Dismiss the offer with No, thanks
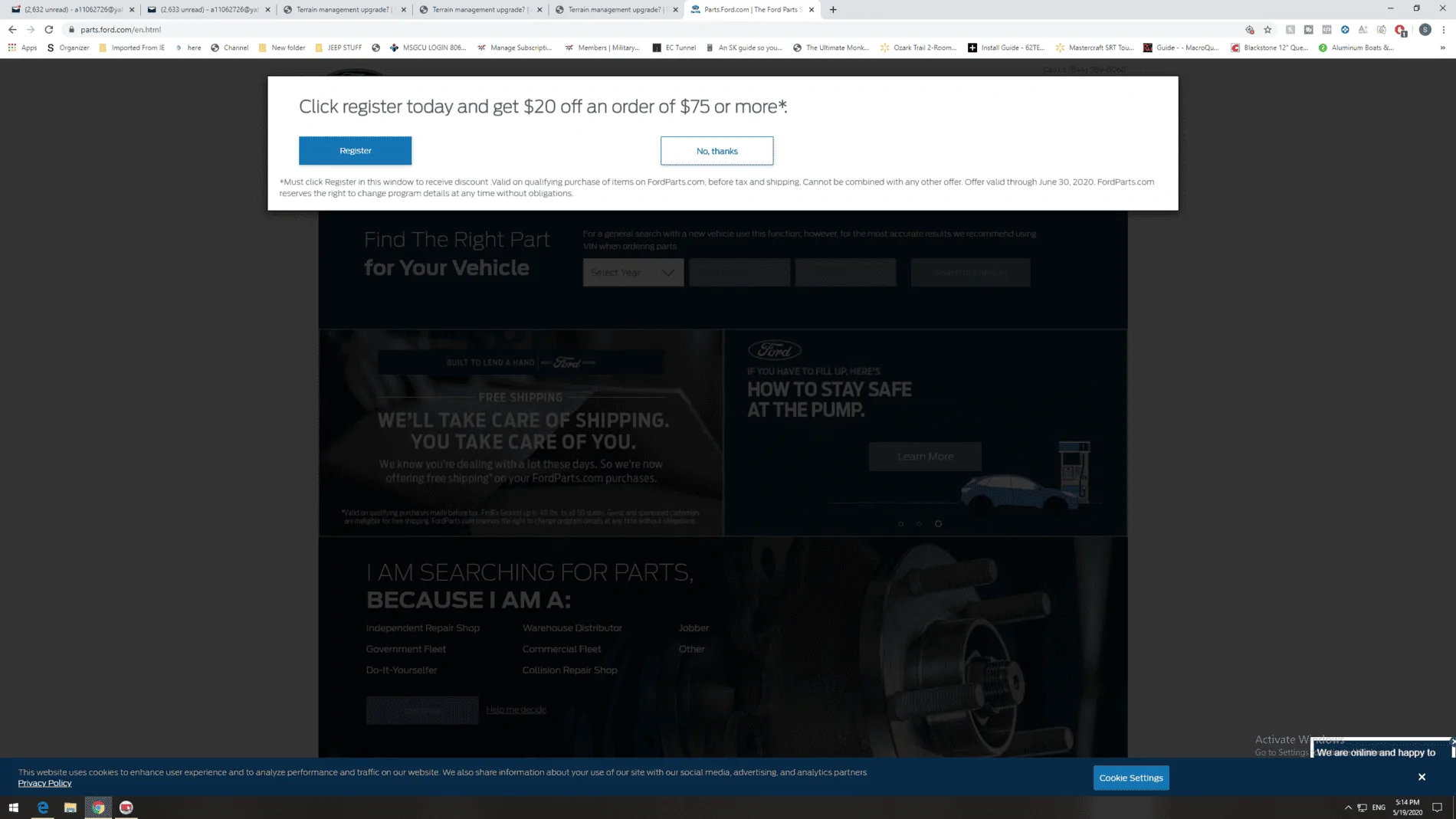This screenshot has width=1456, height=819. pyautogui.click(x=717, y=151)
